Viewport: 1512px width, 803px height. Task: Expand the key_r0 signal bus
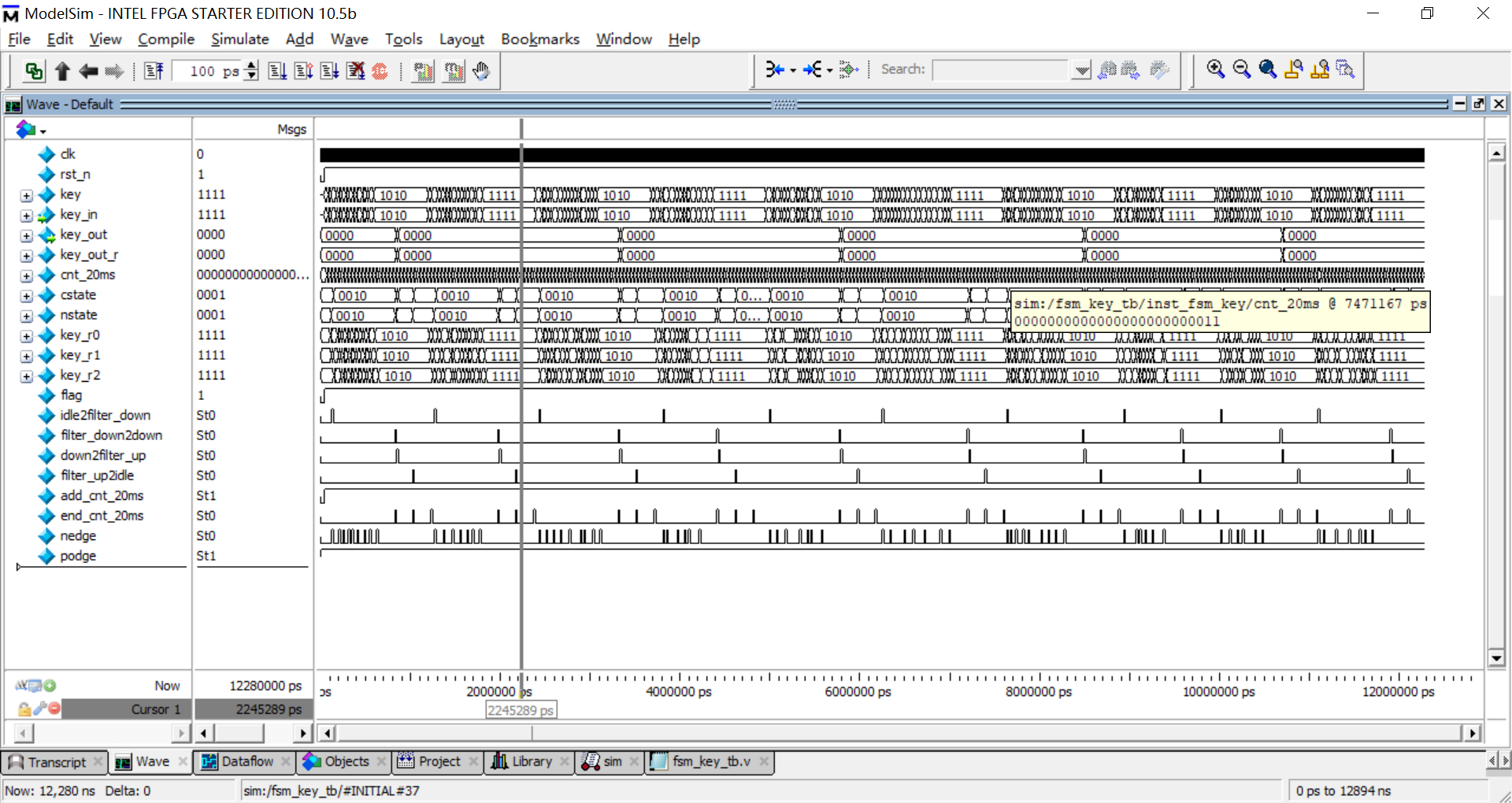[x=27, y=336]
